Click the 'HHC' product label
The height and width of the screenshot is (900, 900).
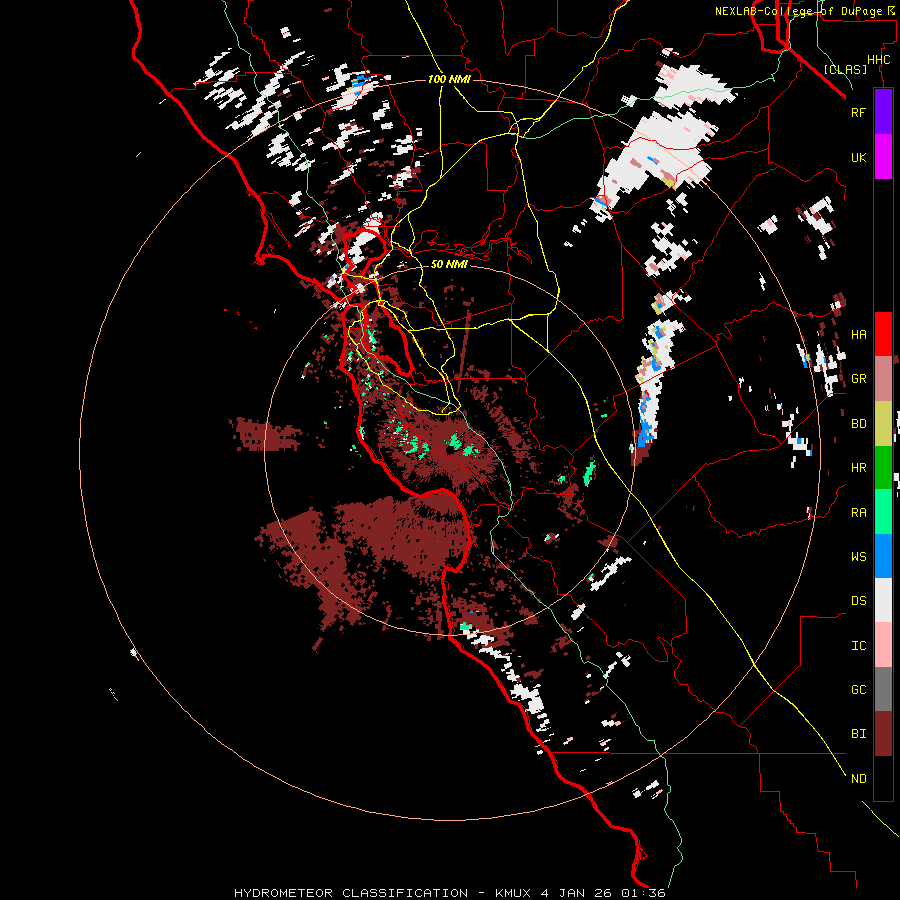pos(878,60)
